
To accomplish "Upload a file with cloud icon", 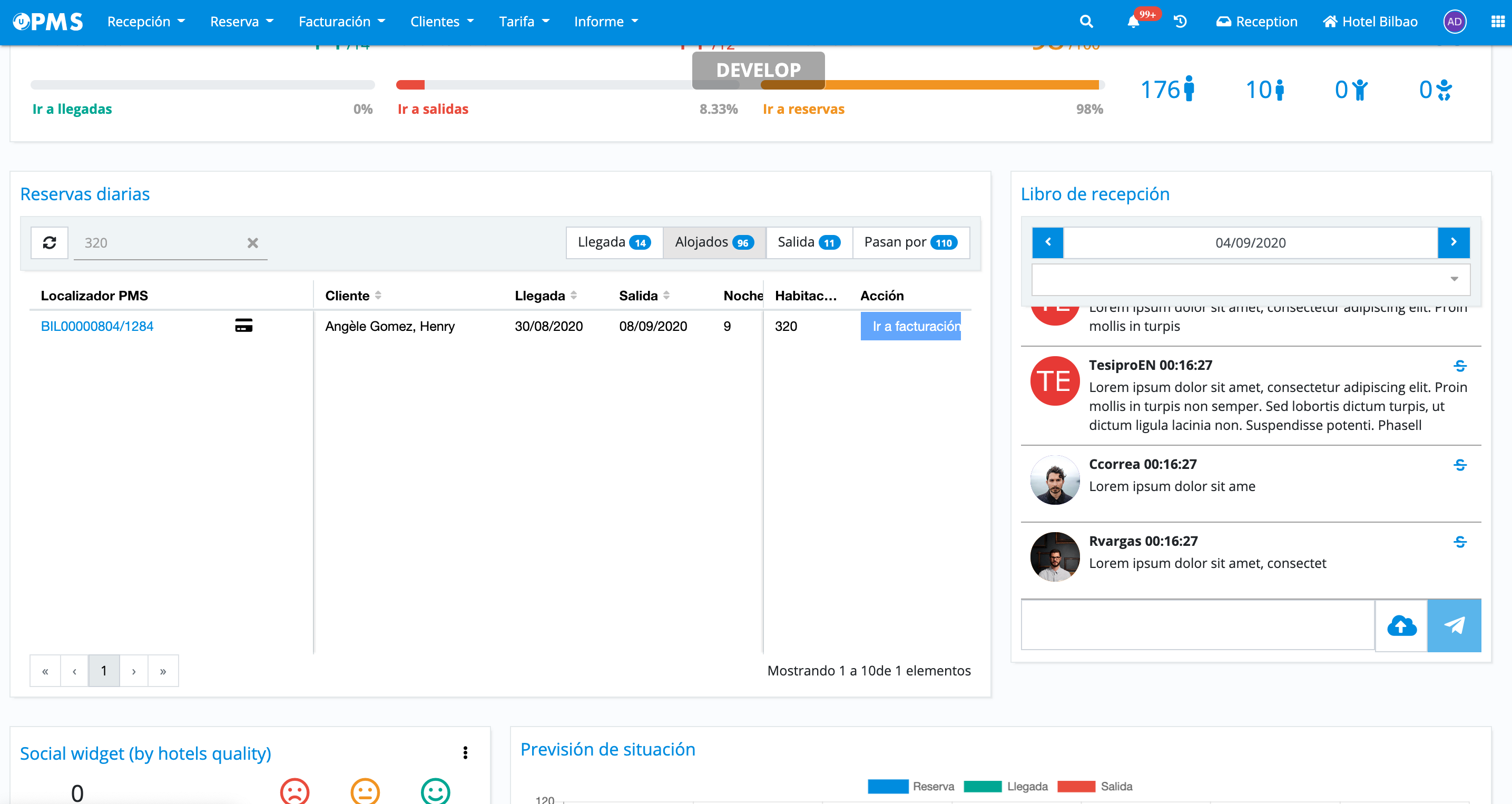I will [1401, 625].
